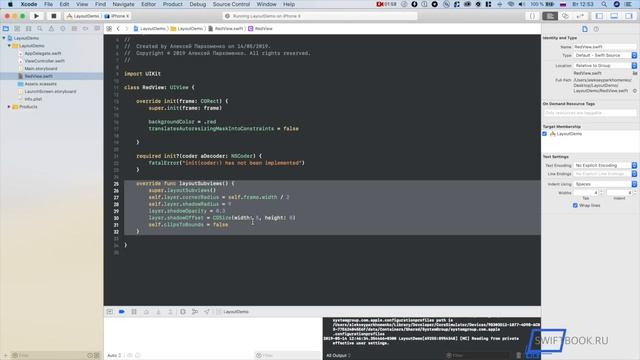Open the Source Control menu
The image size is (640, 360).
231,4
